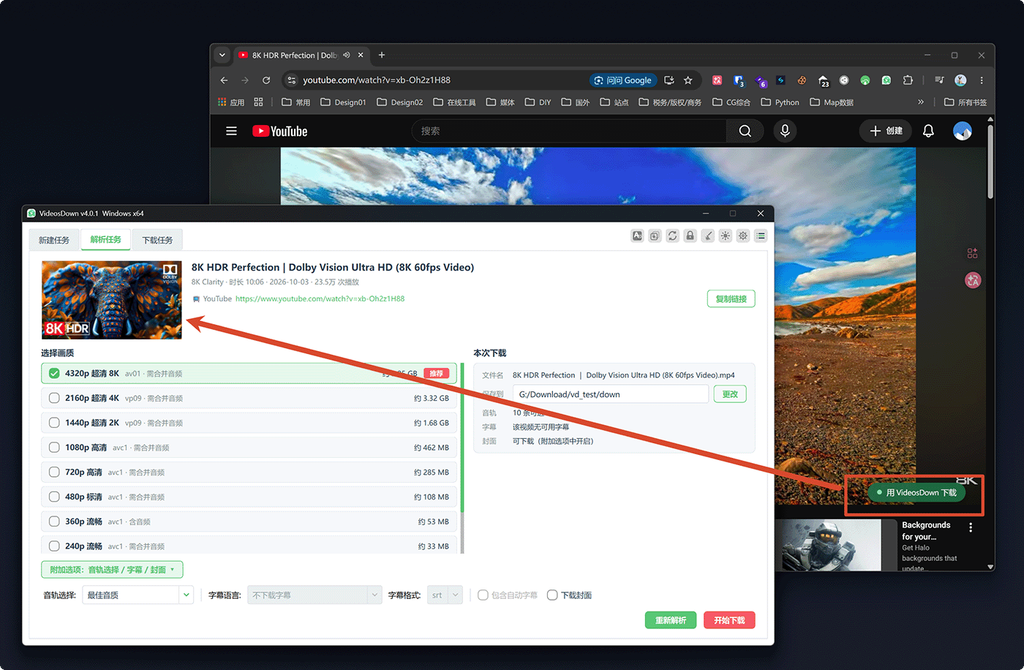The image size is (1024, 670).
Task: Open YouTube notifications bell
Action: [928, 131]
